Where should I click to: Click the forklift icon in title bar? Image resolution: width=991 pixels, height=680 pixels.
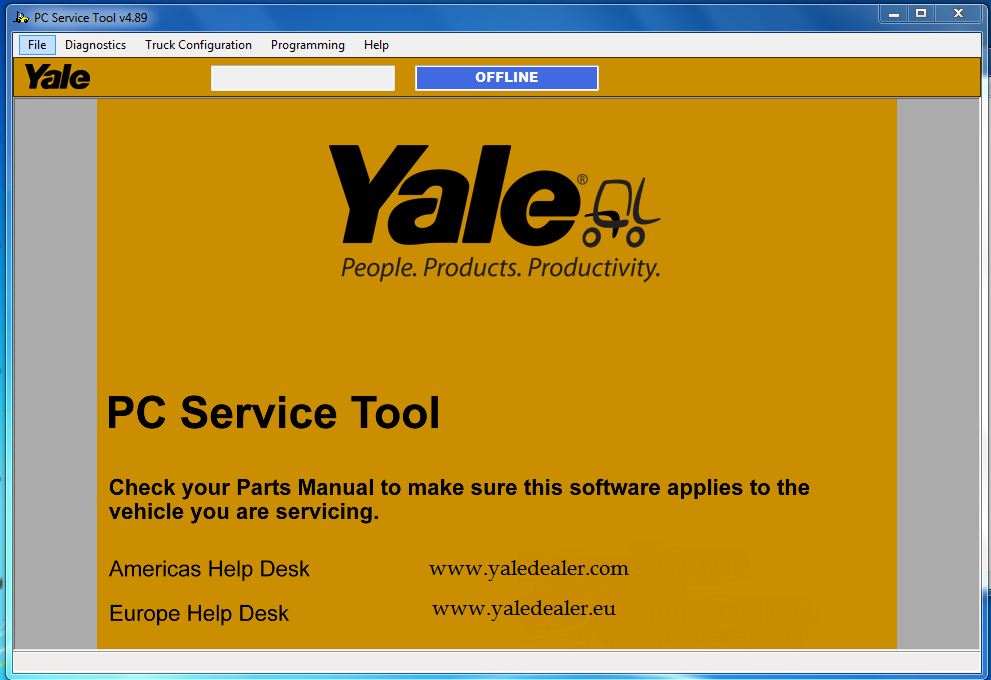click(x=21, y=18)
